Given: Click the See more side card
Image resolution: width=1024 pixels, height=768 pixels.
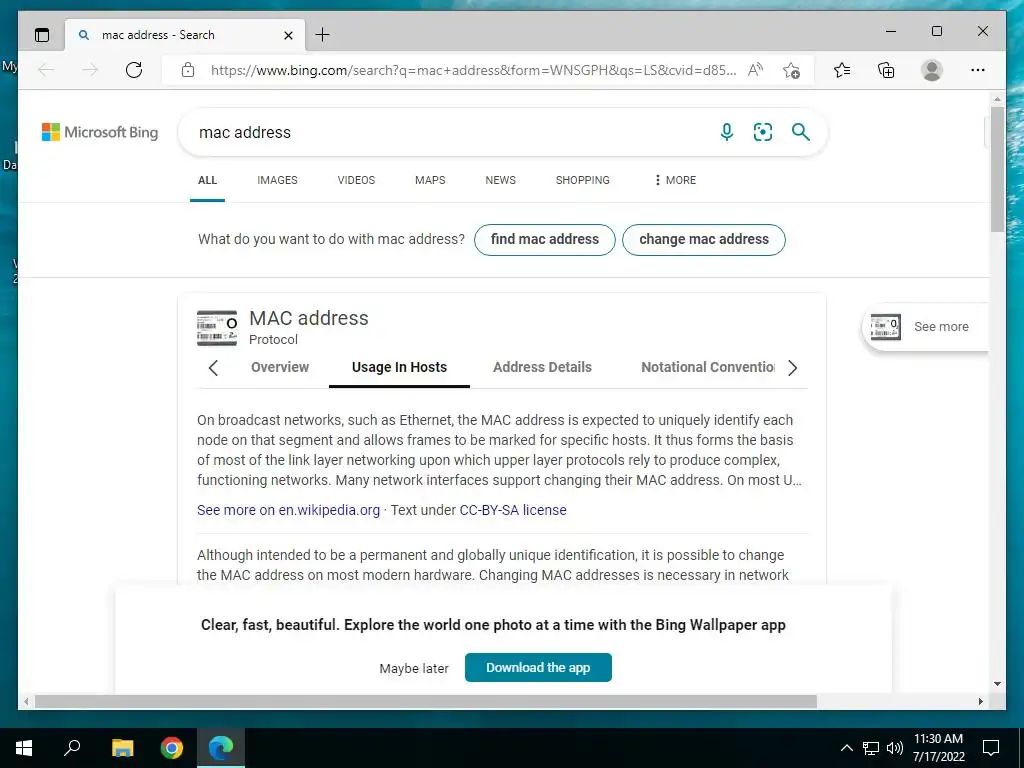Looking at the screenshot, I should pyautogui.click(x=925, y=327).
